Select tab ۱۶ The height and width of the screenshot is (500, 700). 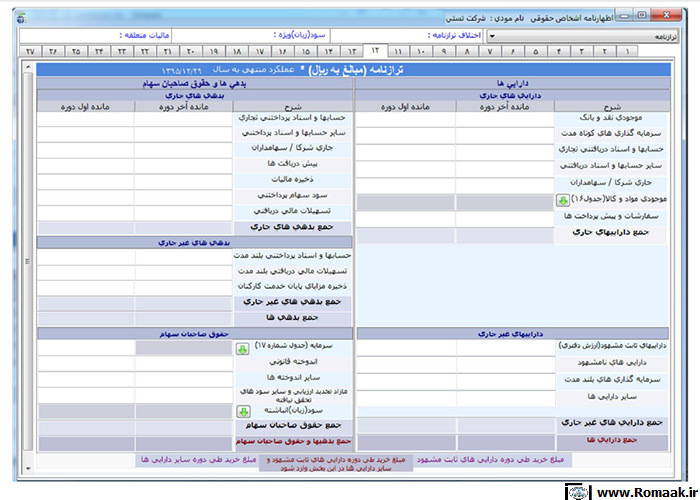(x=283, y=51)
